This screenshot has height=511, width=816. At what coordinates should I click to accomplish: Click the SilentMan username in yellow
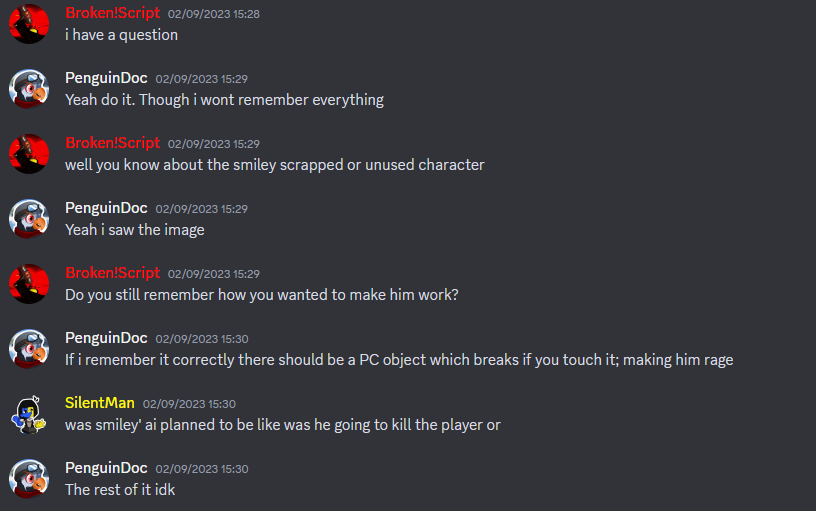(100, 403)
